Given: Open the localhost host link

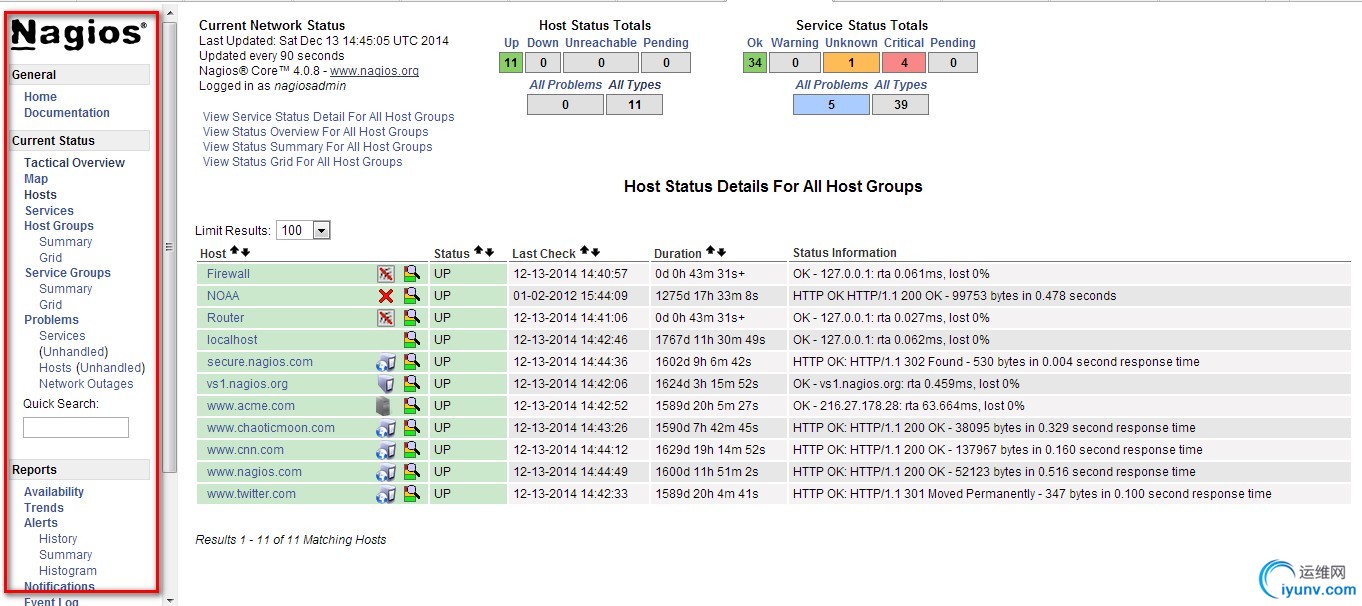Looking at the screenshot, I should point(232,340).
